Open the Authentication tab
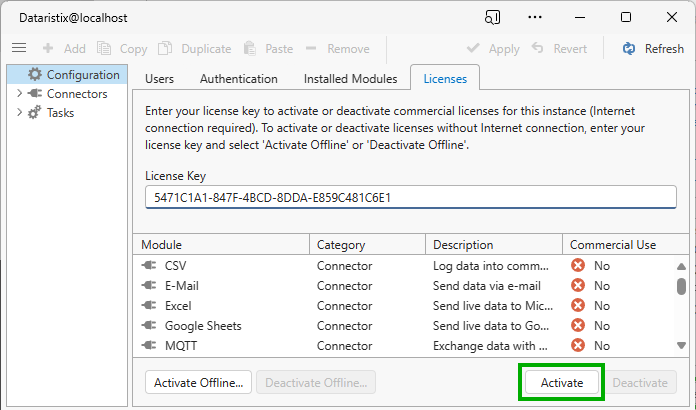The height and width of the screenshot is (410, 696). pyautogui.click(x=239, y=78)
